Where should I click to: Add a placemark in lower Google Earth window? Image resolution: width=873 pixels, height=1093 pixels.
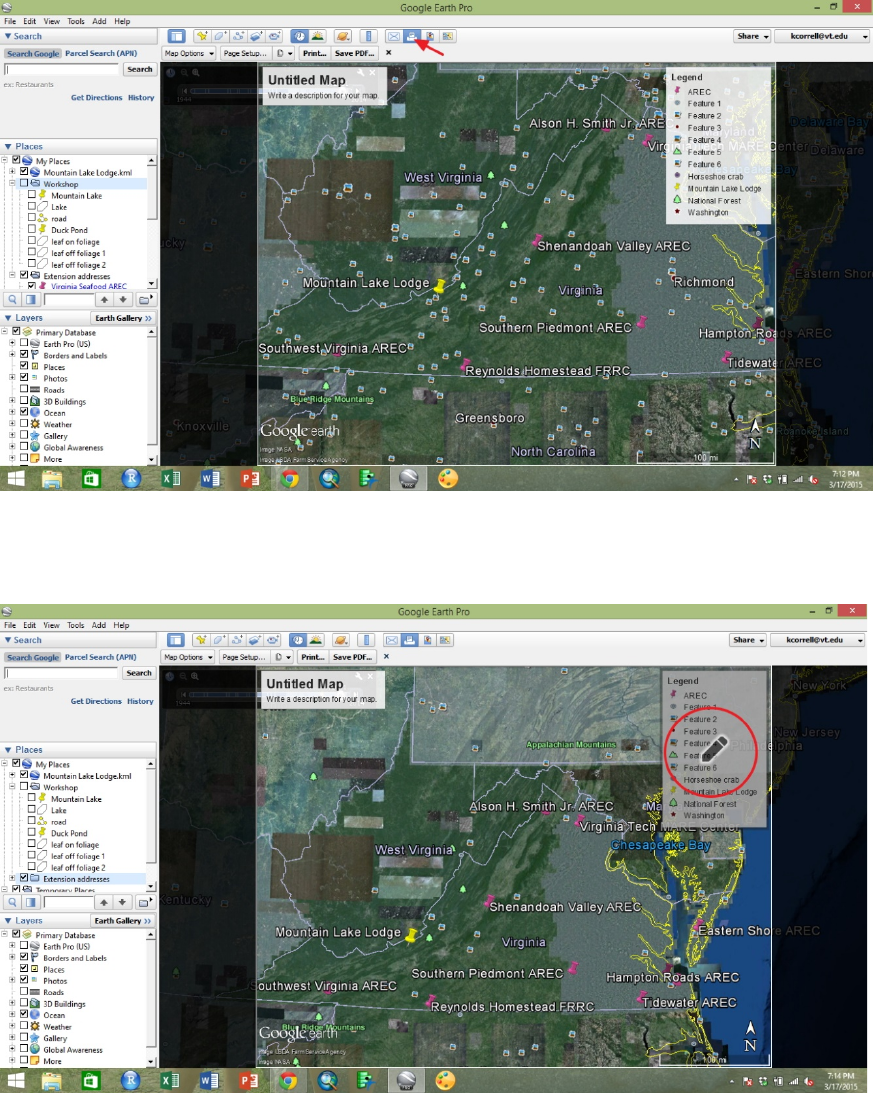[x=201, y=640]
